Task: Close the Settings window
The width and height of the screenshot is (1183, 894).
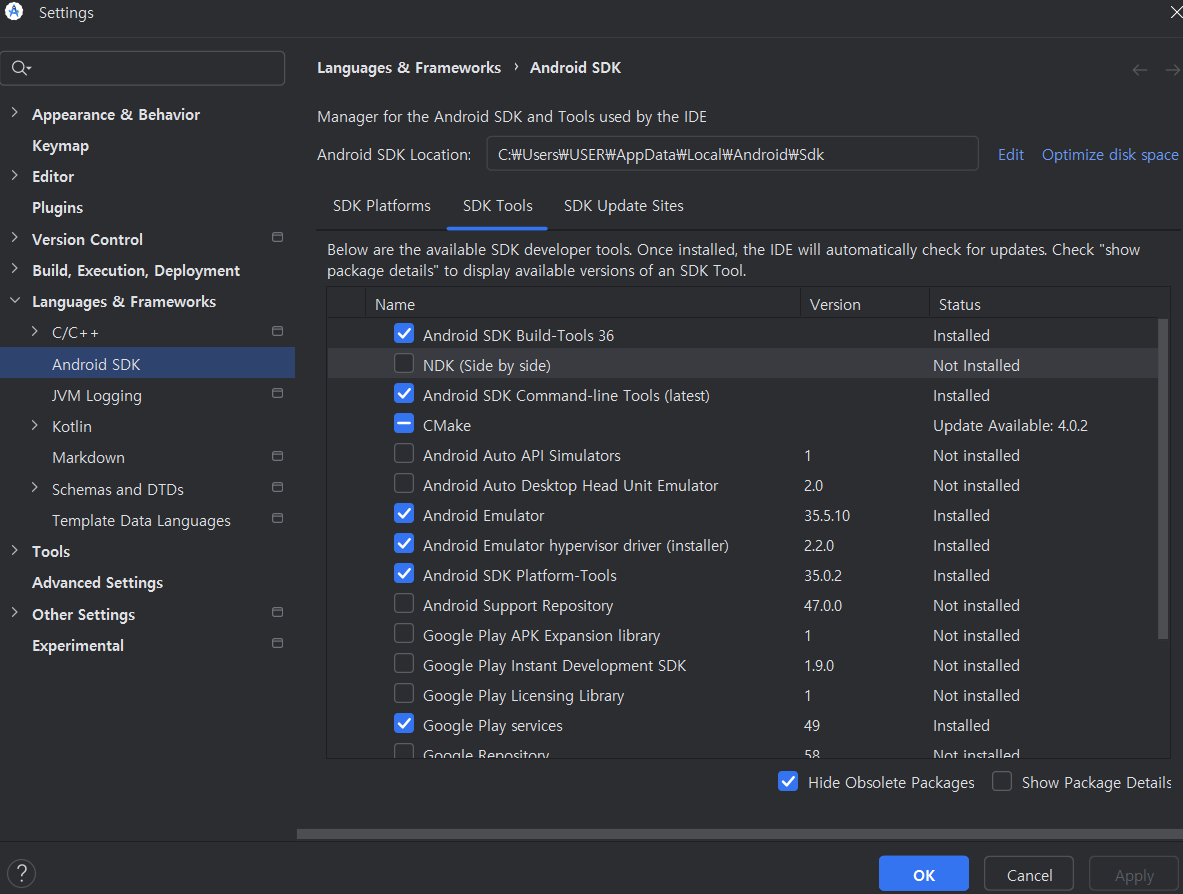Action: tap(1175, 13)
